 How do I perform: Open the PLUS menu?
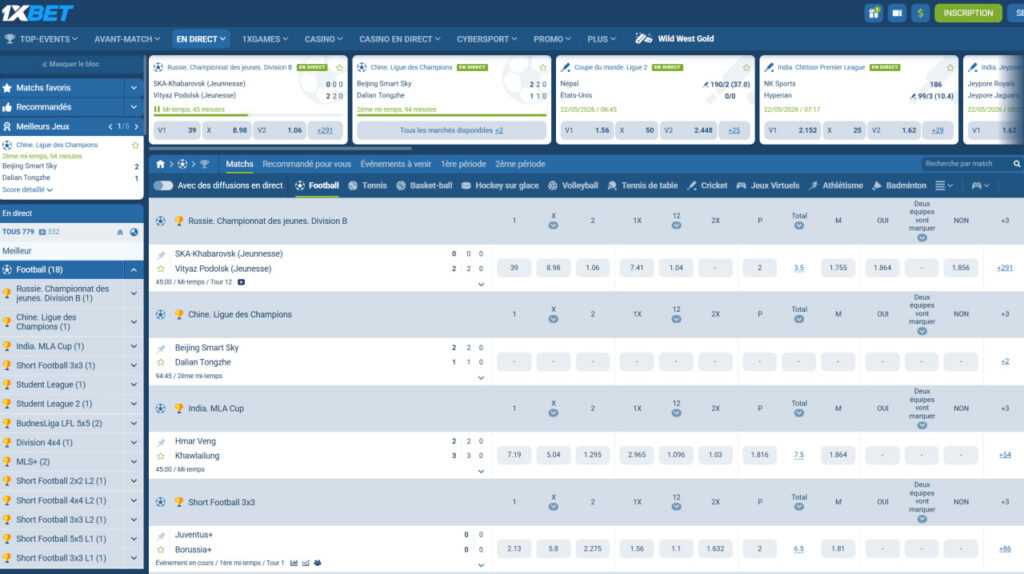601,39
